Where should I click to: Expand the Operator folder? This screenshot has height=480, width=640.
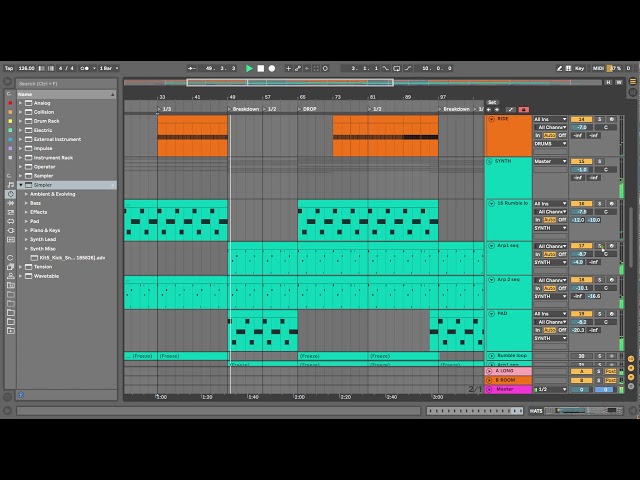[20, 167]
